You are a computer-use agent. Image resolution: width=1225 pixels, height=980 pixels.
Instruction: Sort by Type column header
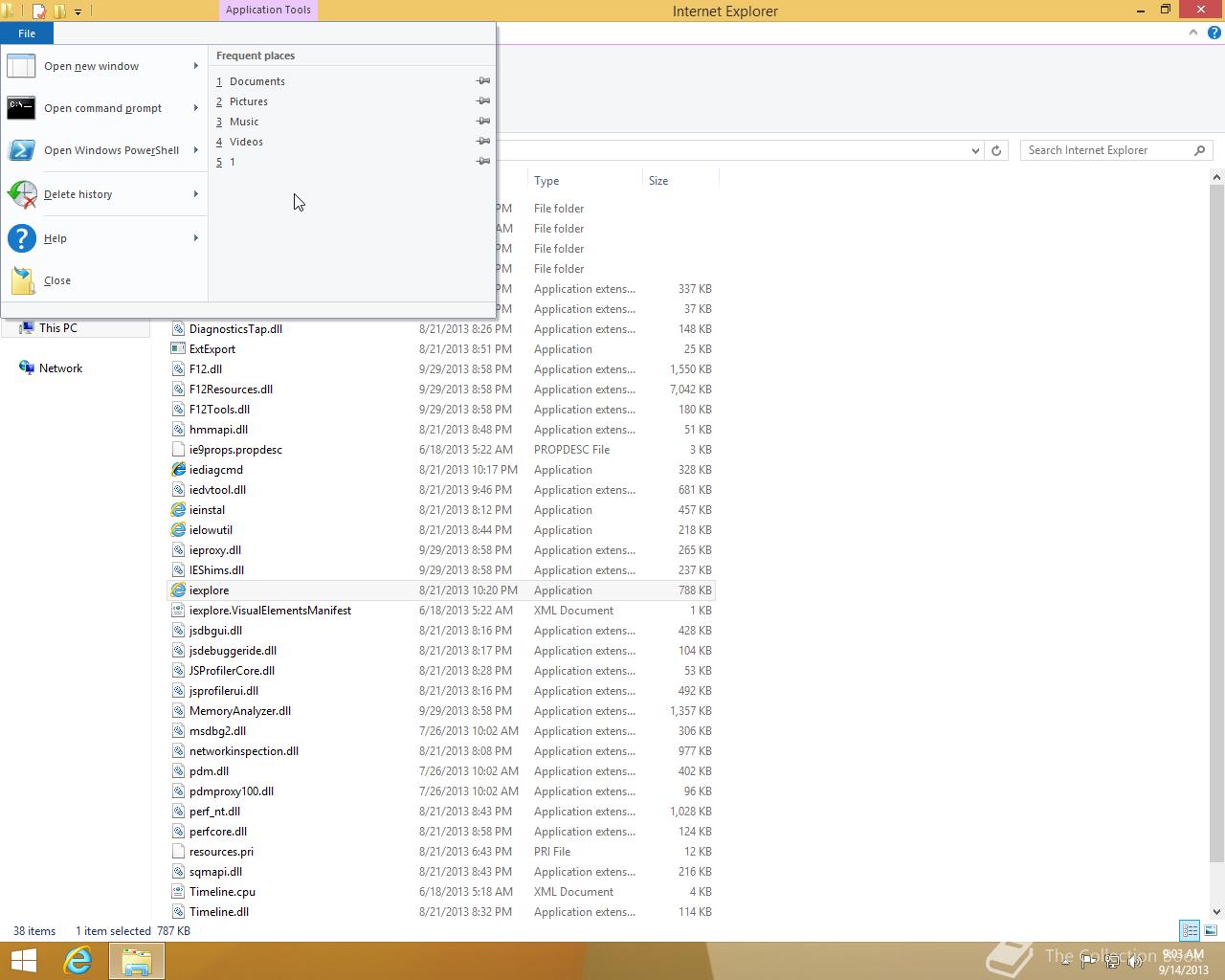point(585,181)
